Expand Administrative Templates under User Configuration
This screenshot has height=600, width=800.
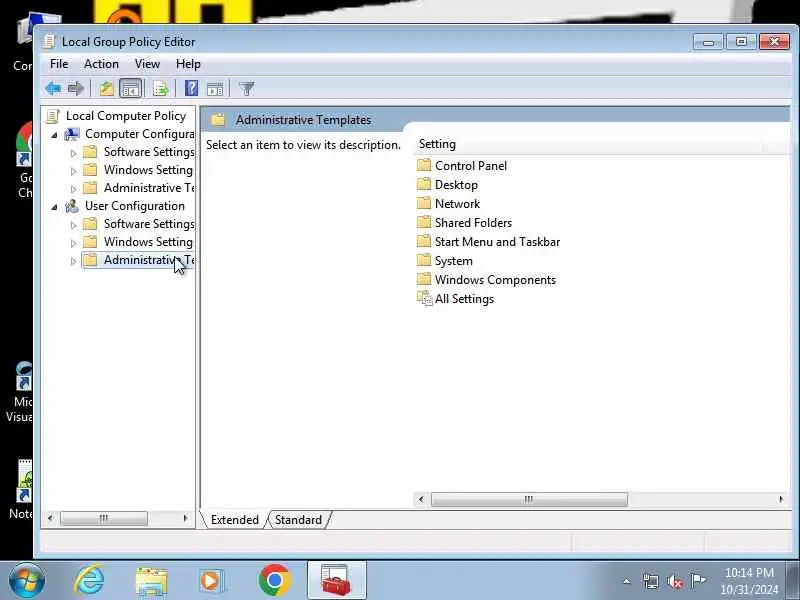click(73, 261)
